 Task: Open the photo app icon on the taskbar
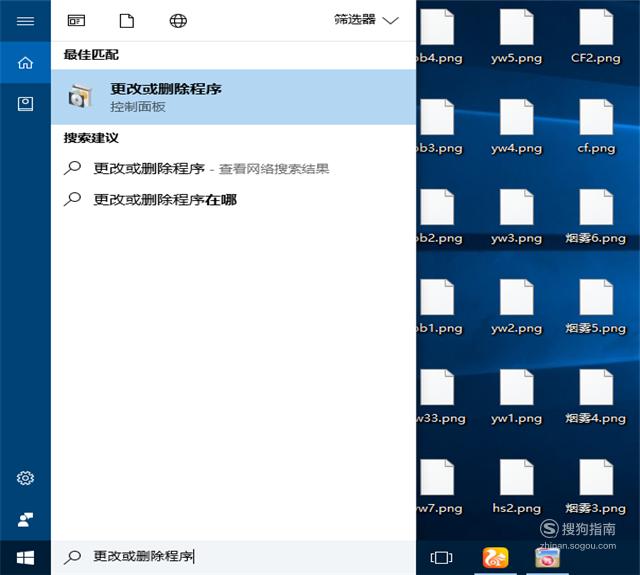click(x=547, y=558)
